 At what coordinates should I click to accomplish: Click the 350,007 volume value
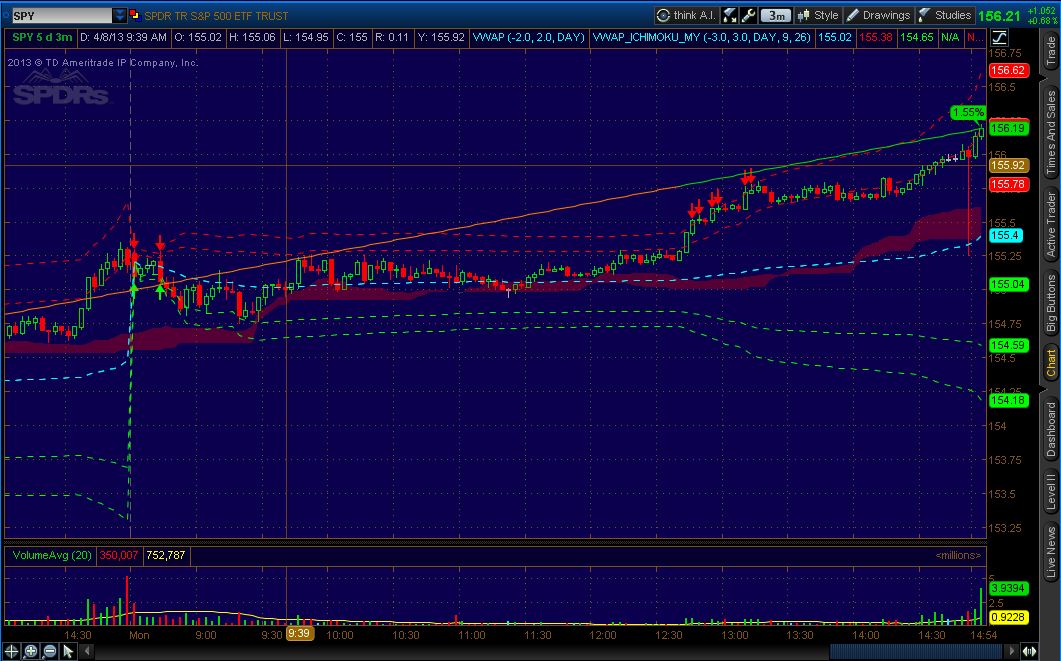click(118, 555)
